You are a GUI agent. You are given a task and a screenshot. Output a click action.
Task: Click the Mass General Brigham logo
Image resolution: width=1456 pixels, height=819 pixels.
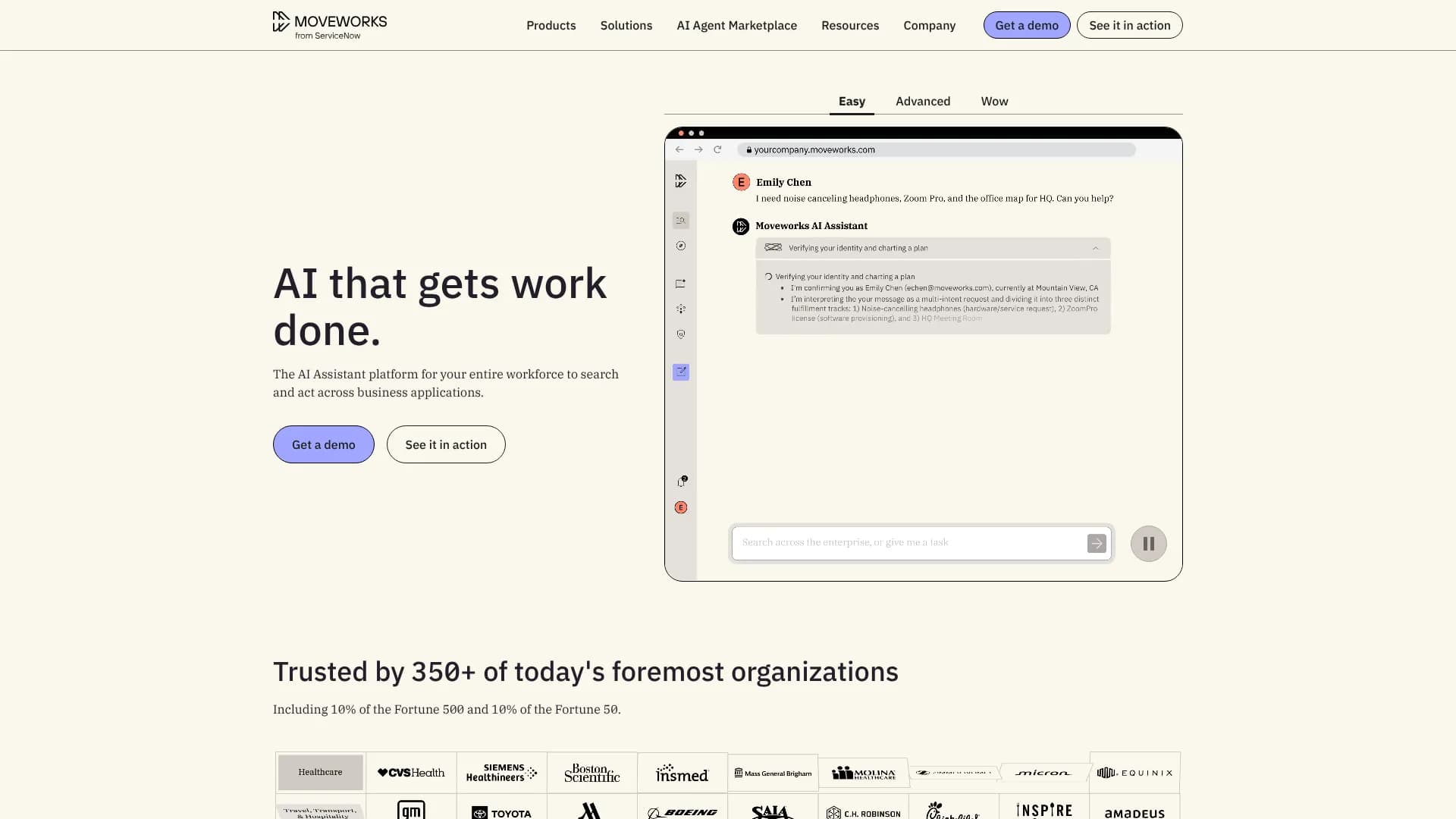tap(773, 773)
